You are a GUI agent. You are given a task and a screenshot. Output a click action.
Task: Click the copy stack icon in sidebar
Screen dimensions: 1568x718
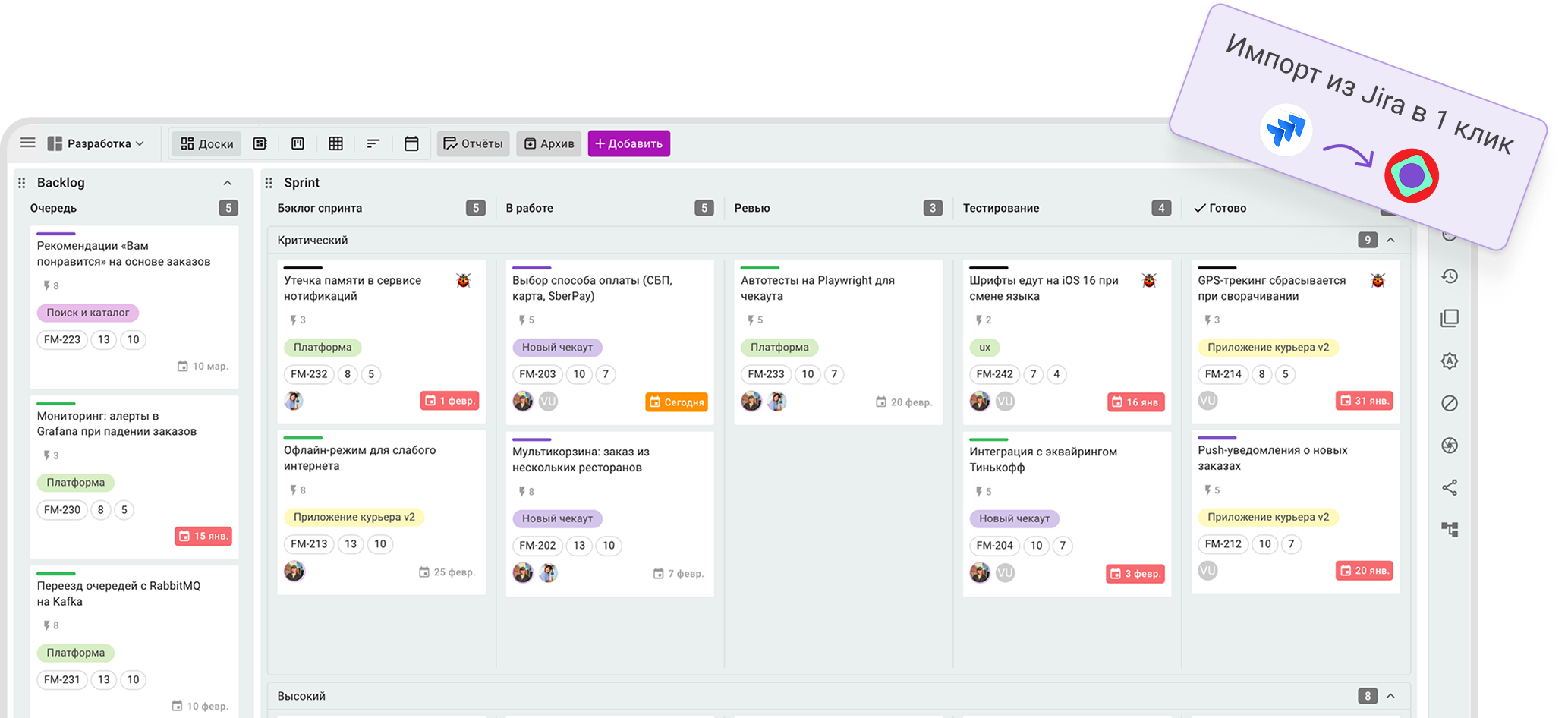click(x=1450, y=319)
